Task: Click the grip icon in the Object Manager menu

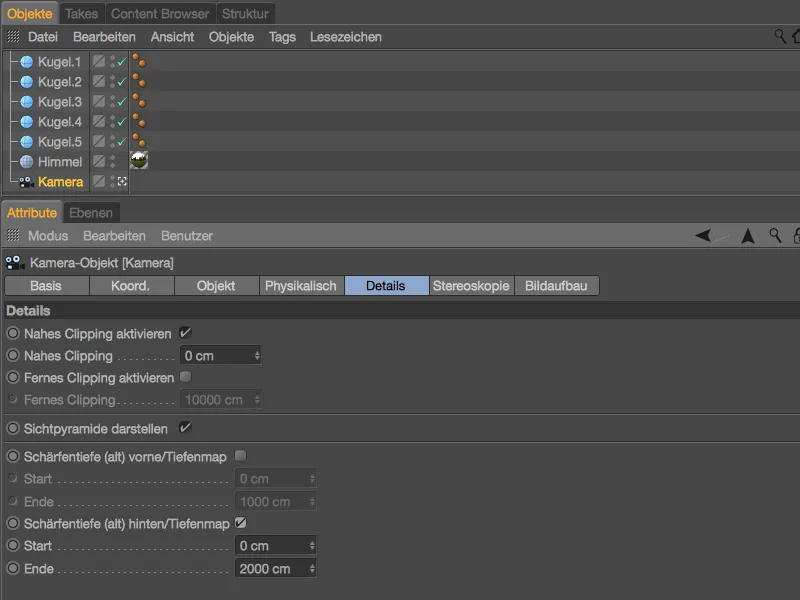Action: [x=13, y=36]
